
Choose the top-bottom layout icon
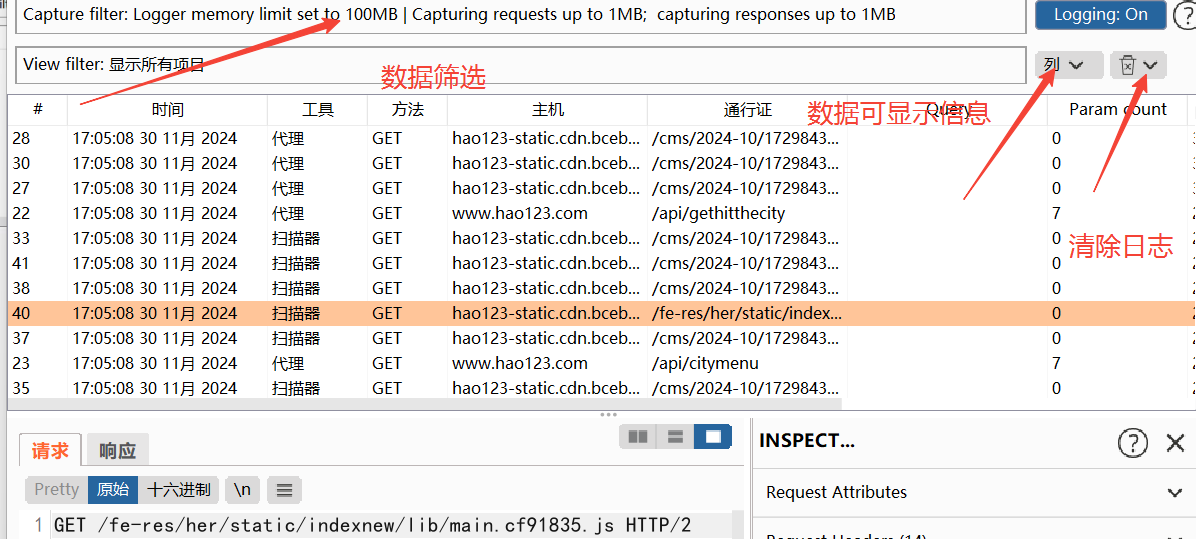pyautogui.click(x=675, y=437)
